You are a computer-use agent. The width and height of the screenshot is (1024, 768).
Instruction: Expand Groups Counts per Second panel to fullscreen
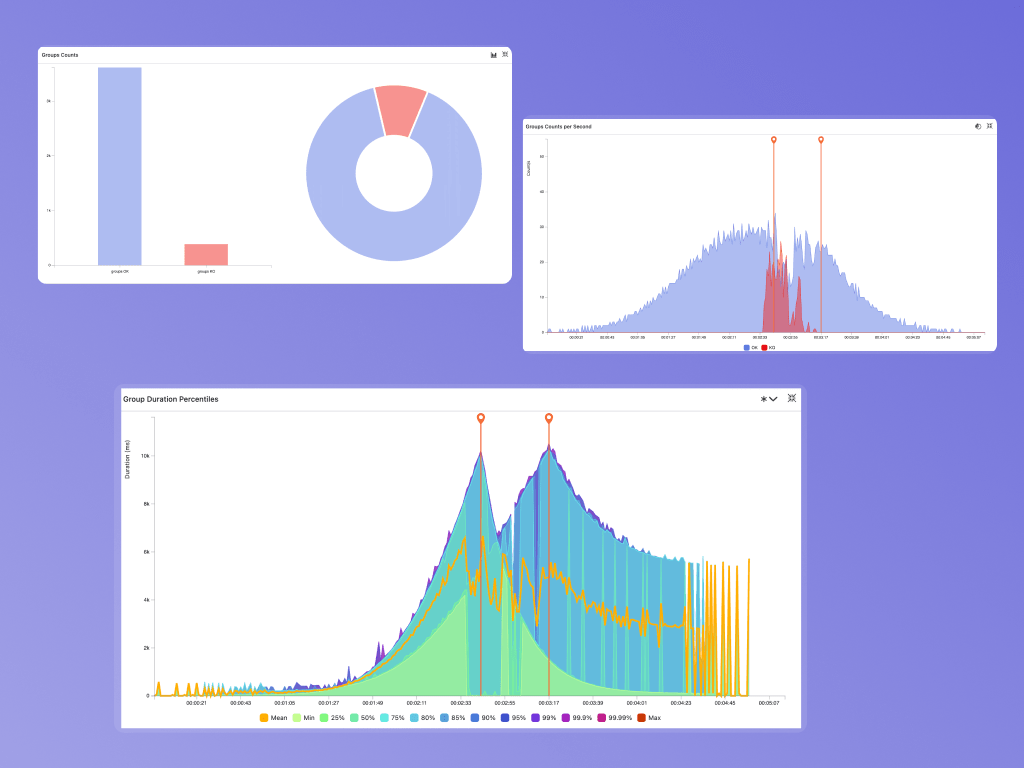989,126
